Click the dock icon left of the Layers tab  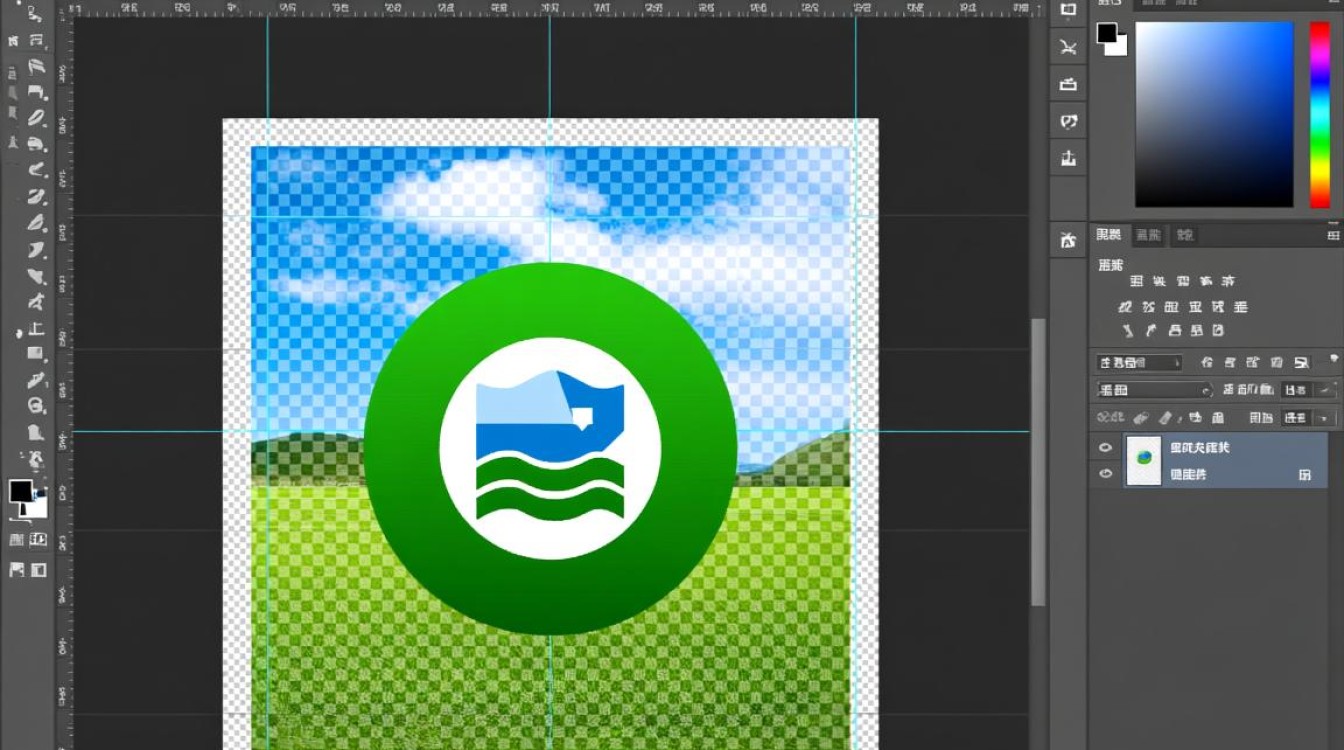point(1069,239)
